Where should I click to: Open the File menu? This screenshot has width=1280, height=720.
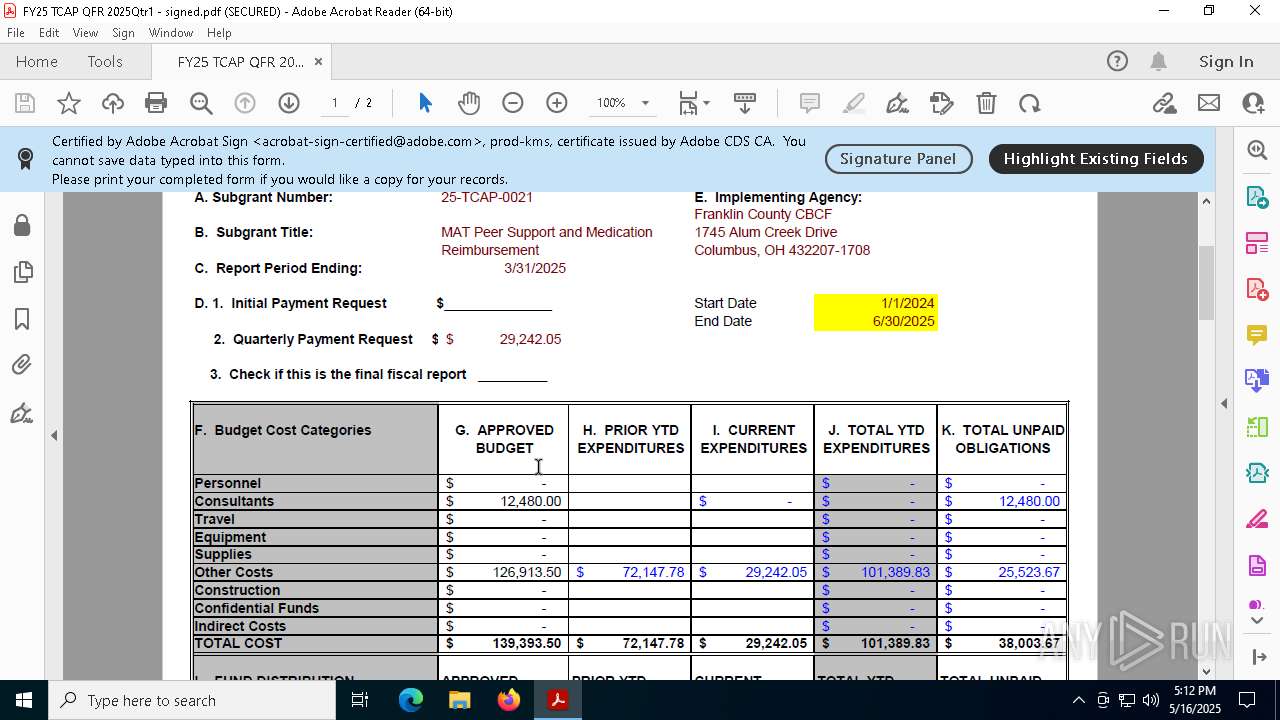(16, 33)
